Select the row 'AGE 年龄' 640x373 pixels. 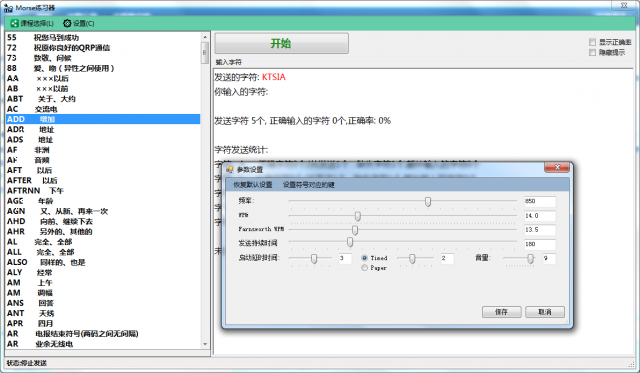(103, 201)
